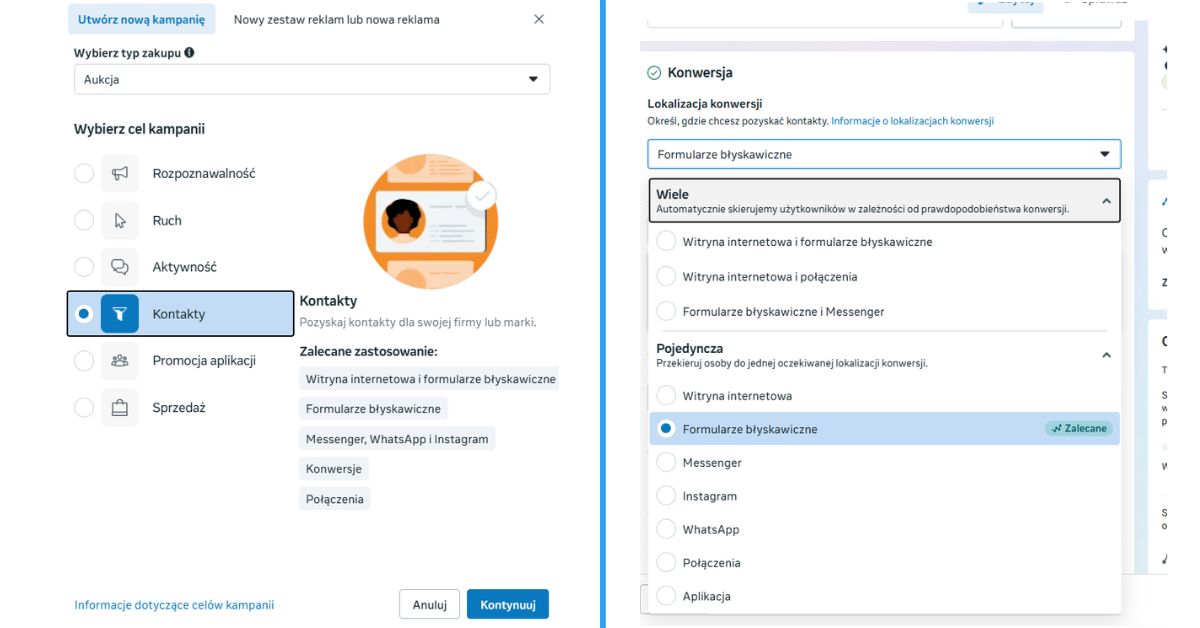The width and height of the screenshot is (1200, 628).
Task: Click the Kontakty funnel icon
Action: (x=120, y=314)
